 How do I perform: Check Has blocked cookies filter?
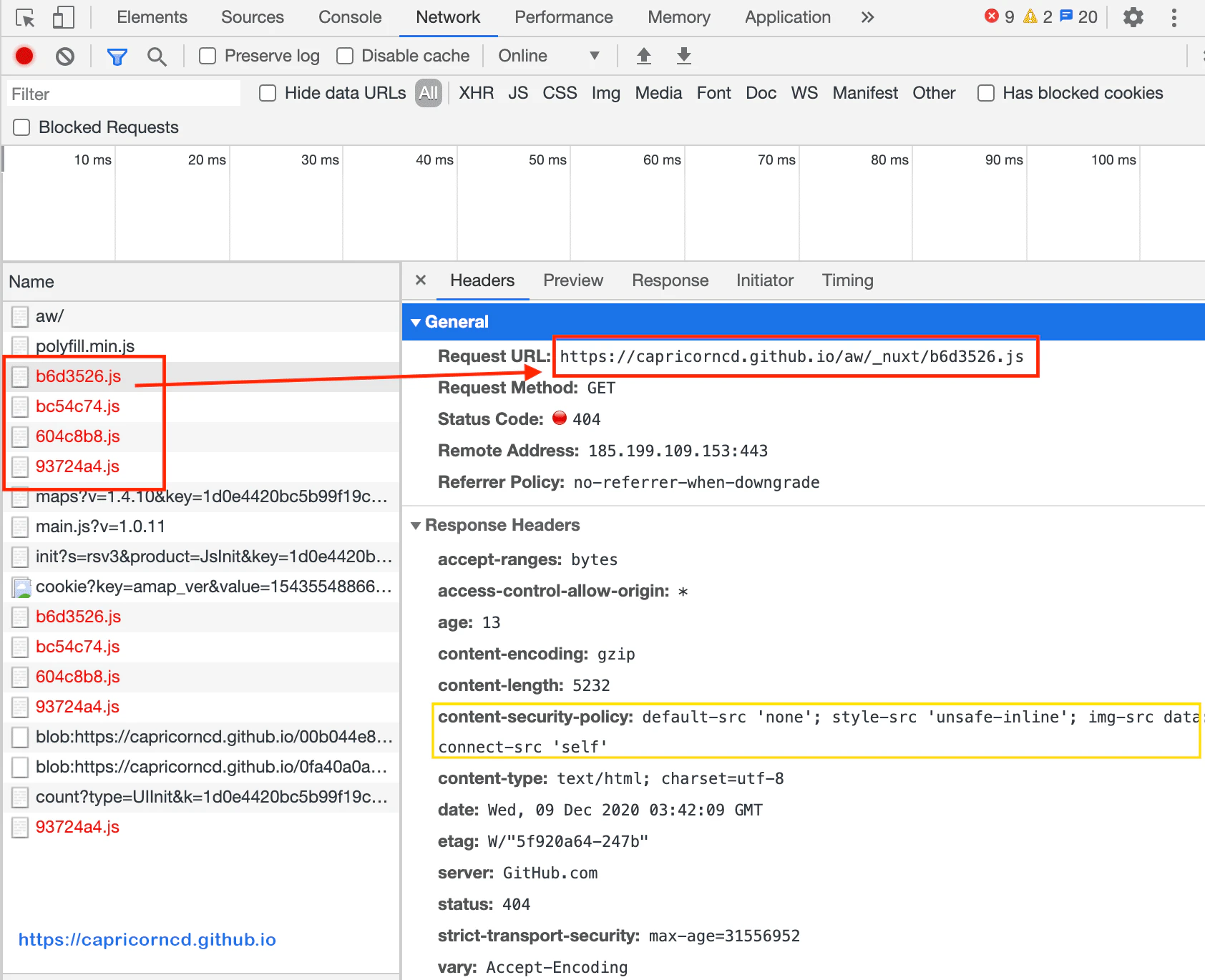[x=986, y=93]
